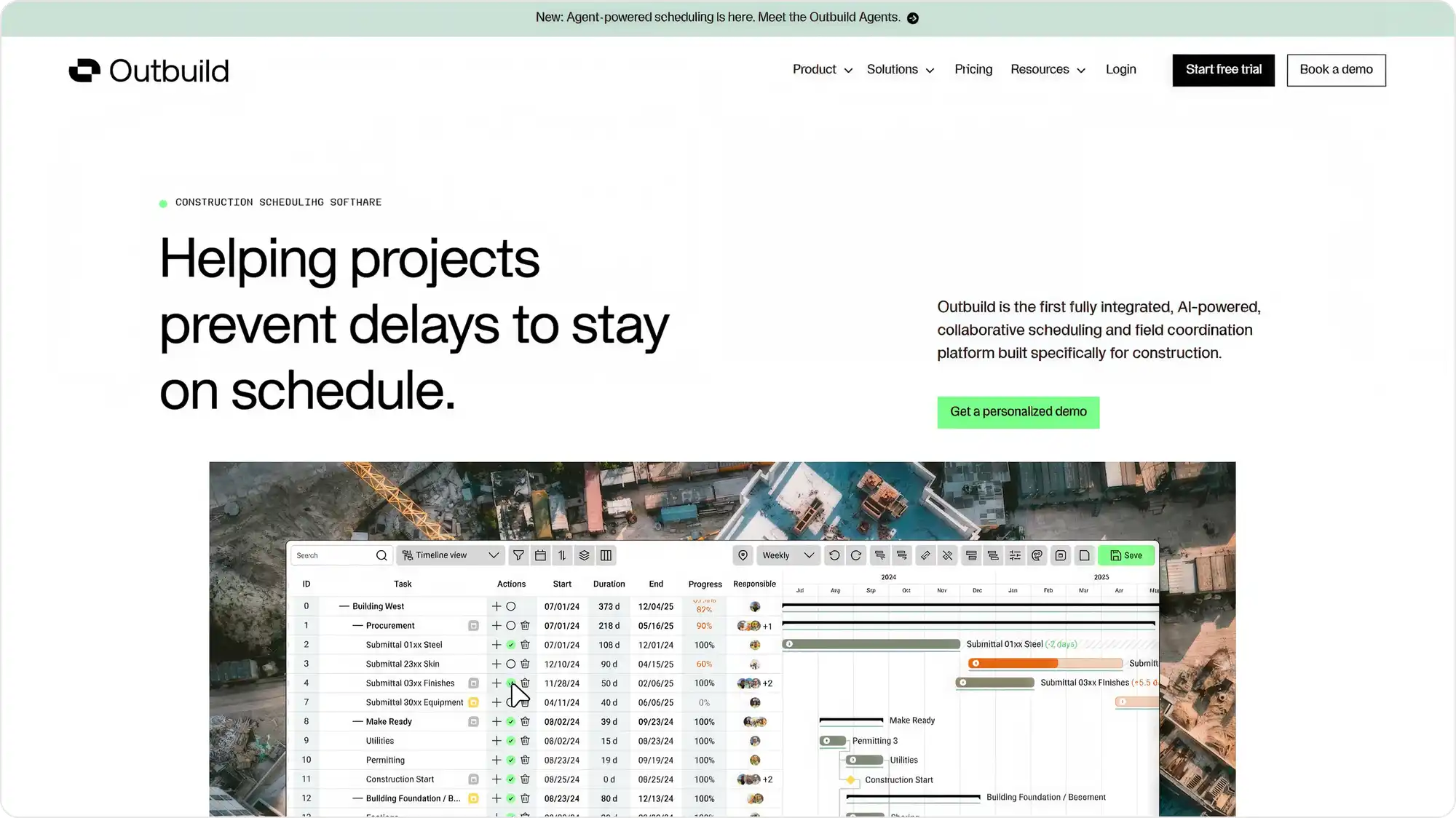The image size is (1456, 818).
Task: Collapse the Building Foundation group
Action: tap(357, 798)
